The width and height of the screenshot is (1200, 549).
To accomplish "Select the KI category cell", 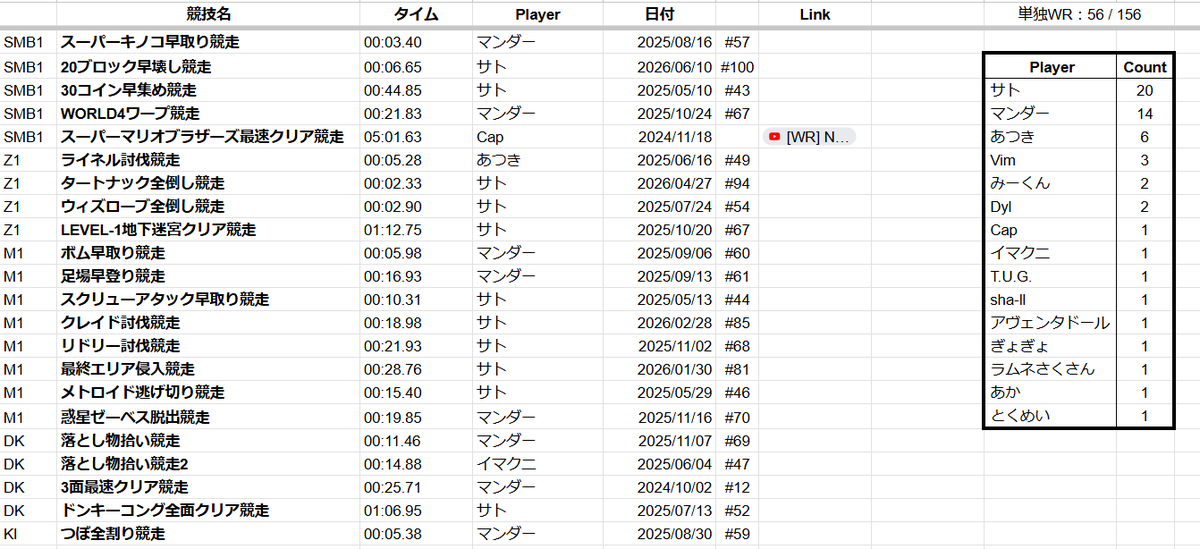I will [x=28, y=534].
